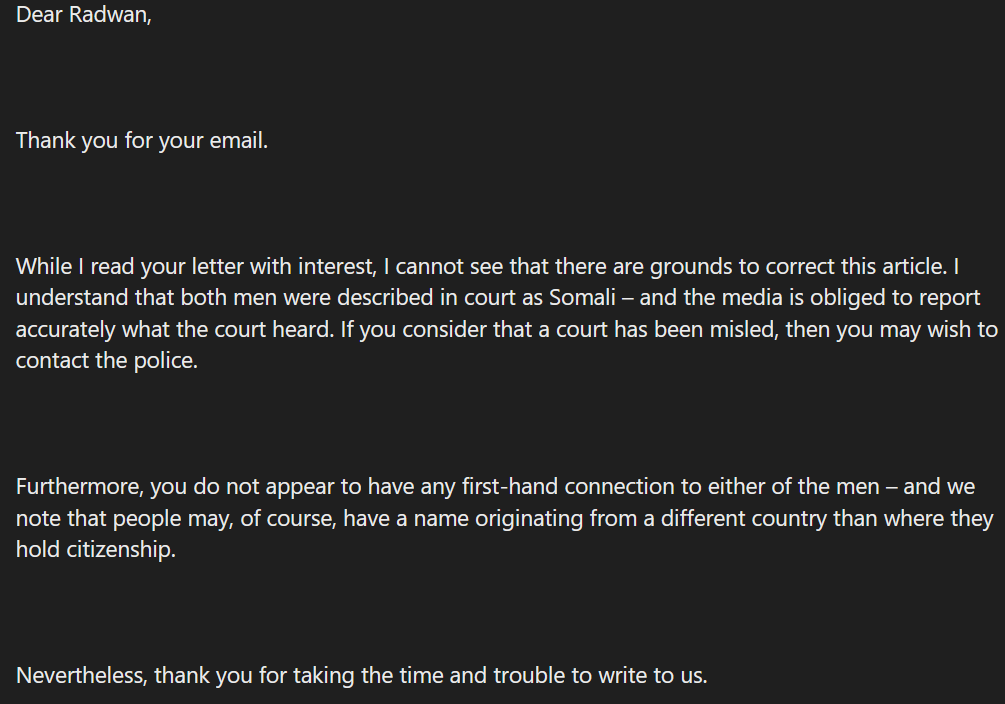This screenshot has height=704, width=1005.
Task: Click 'Thank you for your email.' line
Action: (142, 140)
